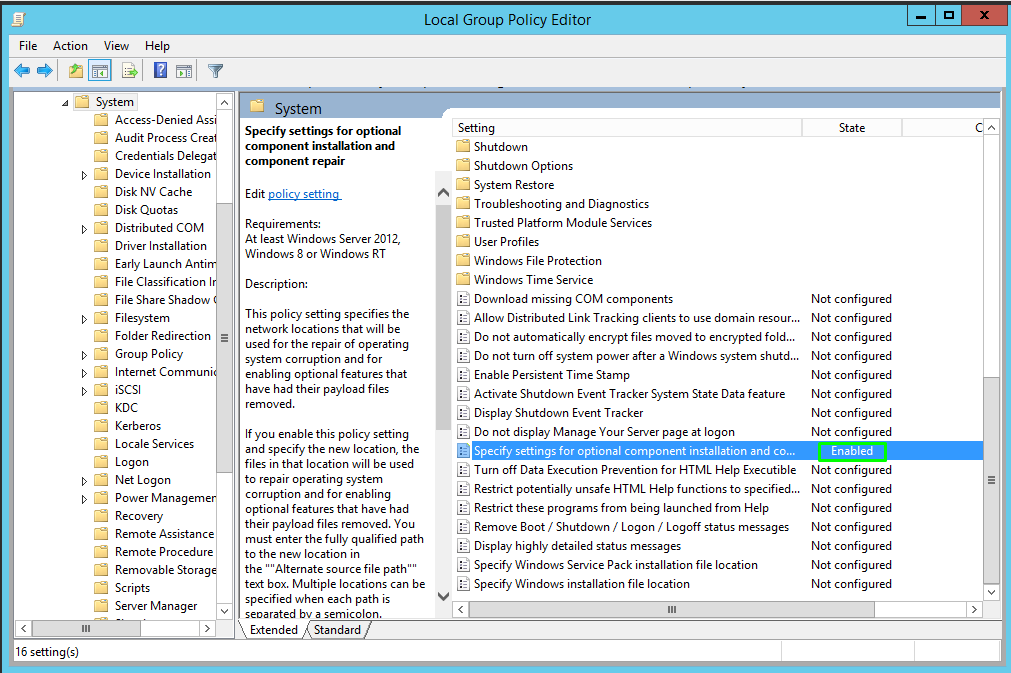
Task: Click the tree pane horizontal scrollbar thumb
Action: pyautogui.click(x=86, y=628)
